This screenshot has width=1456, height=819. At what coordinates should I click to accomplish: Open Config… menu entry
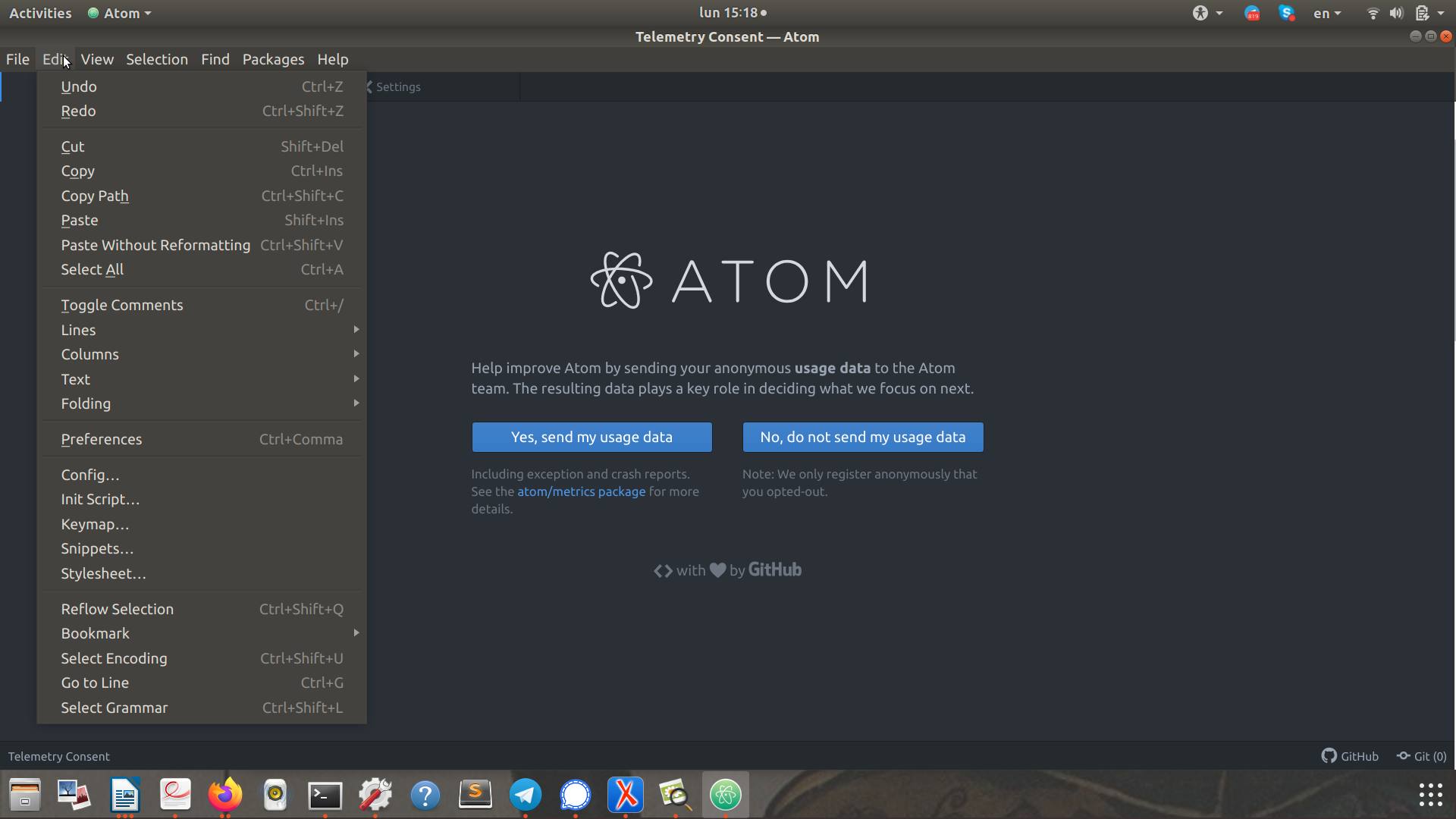[x=202, y=475]
